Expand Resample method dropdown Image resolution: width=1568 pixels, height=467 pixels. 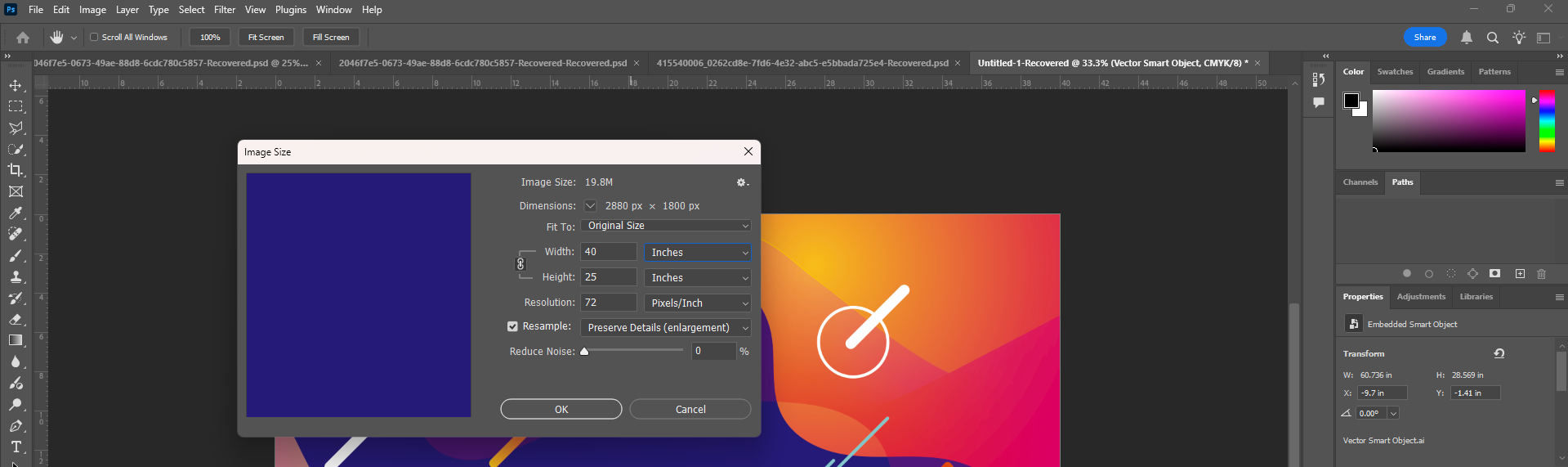pos(666,328)
